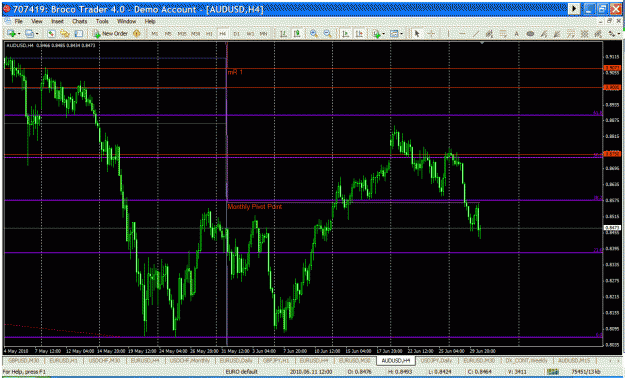Open the File menu
Screen dimensions: 625x378
click(19, 22)
